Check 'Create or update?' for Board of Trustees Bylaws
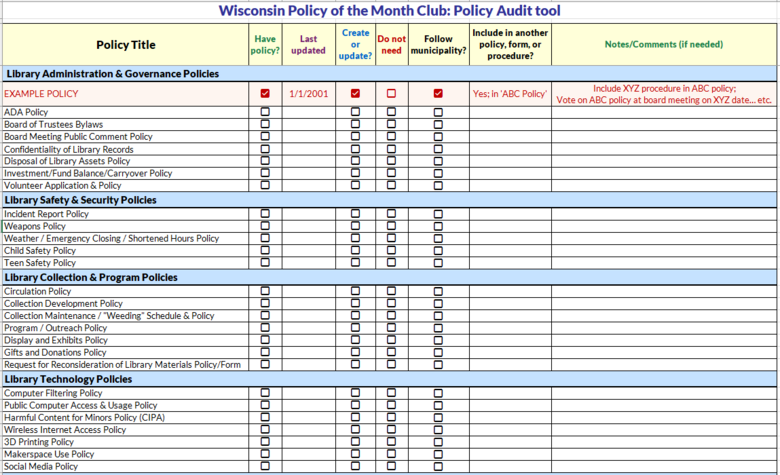The image size is (780, 475). click(x=355, y=125)
